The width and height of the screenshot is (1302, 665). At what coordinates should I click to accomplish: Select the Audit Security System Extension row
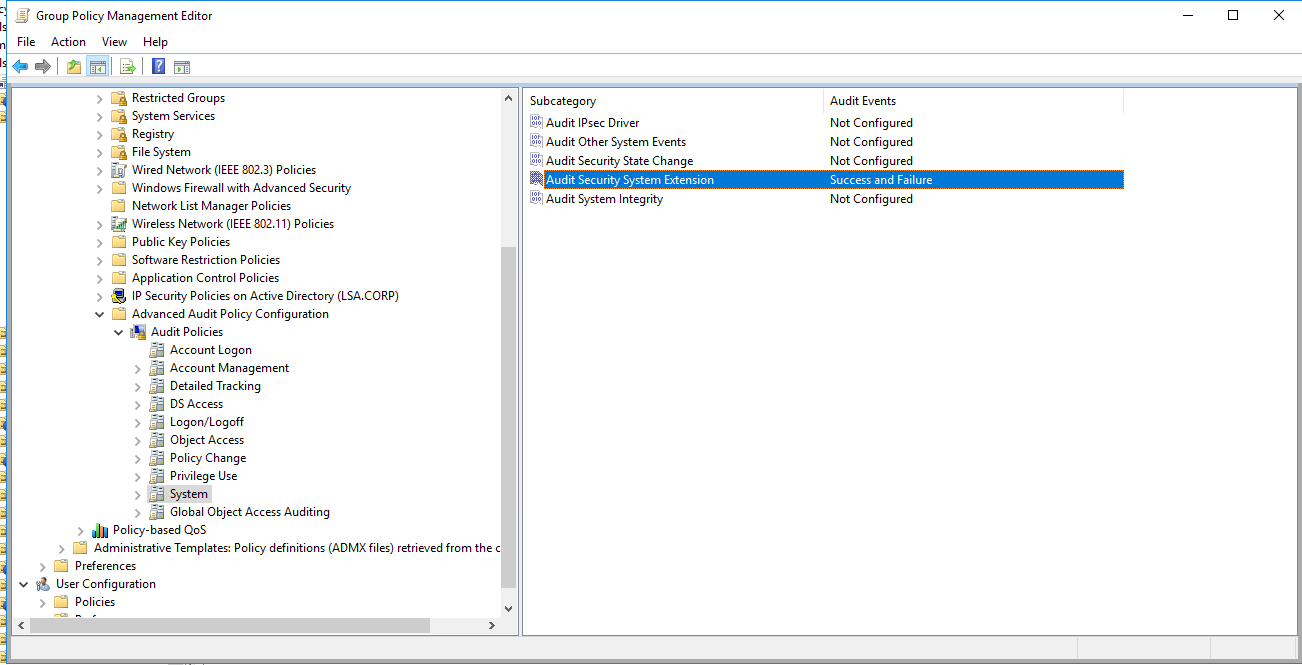(x=825, y=180)
